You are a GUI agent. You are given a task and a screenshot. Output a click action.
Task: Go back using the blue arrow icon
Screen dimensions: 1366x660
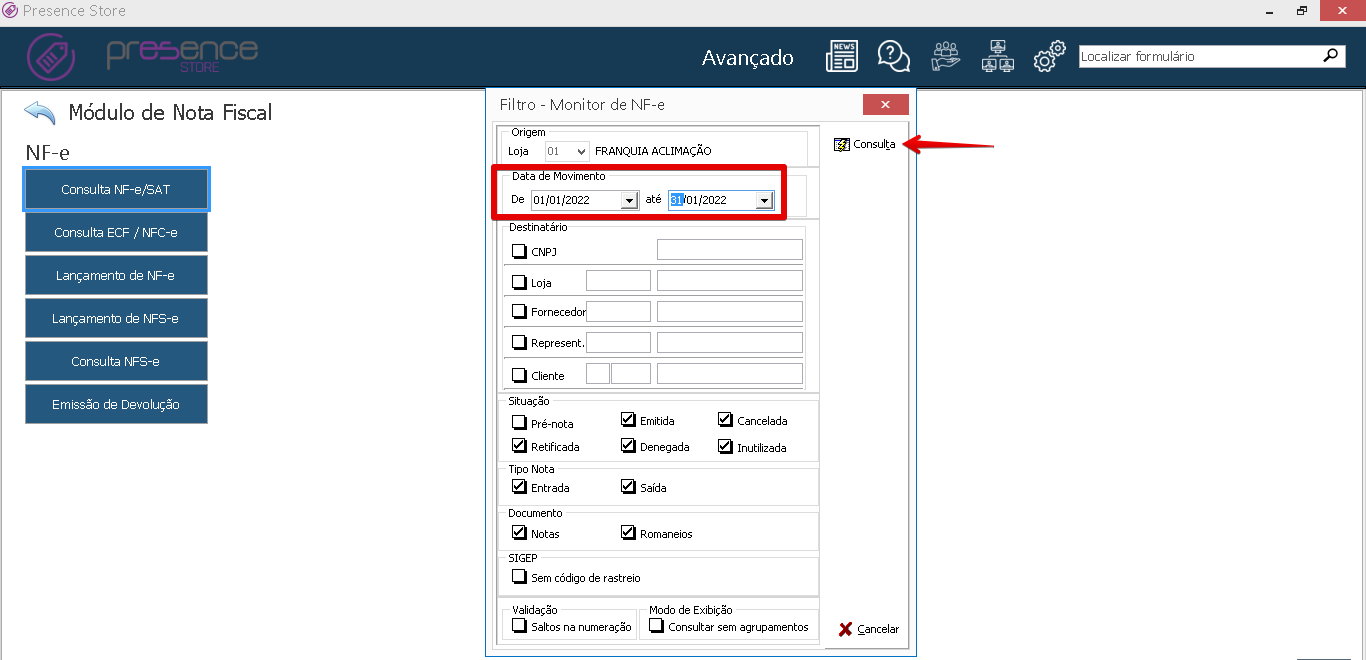40,112
